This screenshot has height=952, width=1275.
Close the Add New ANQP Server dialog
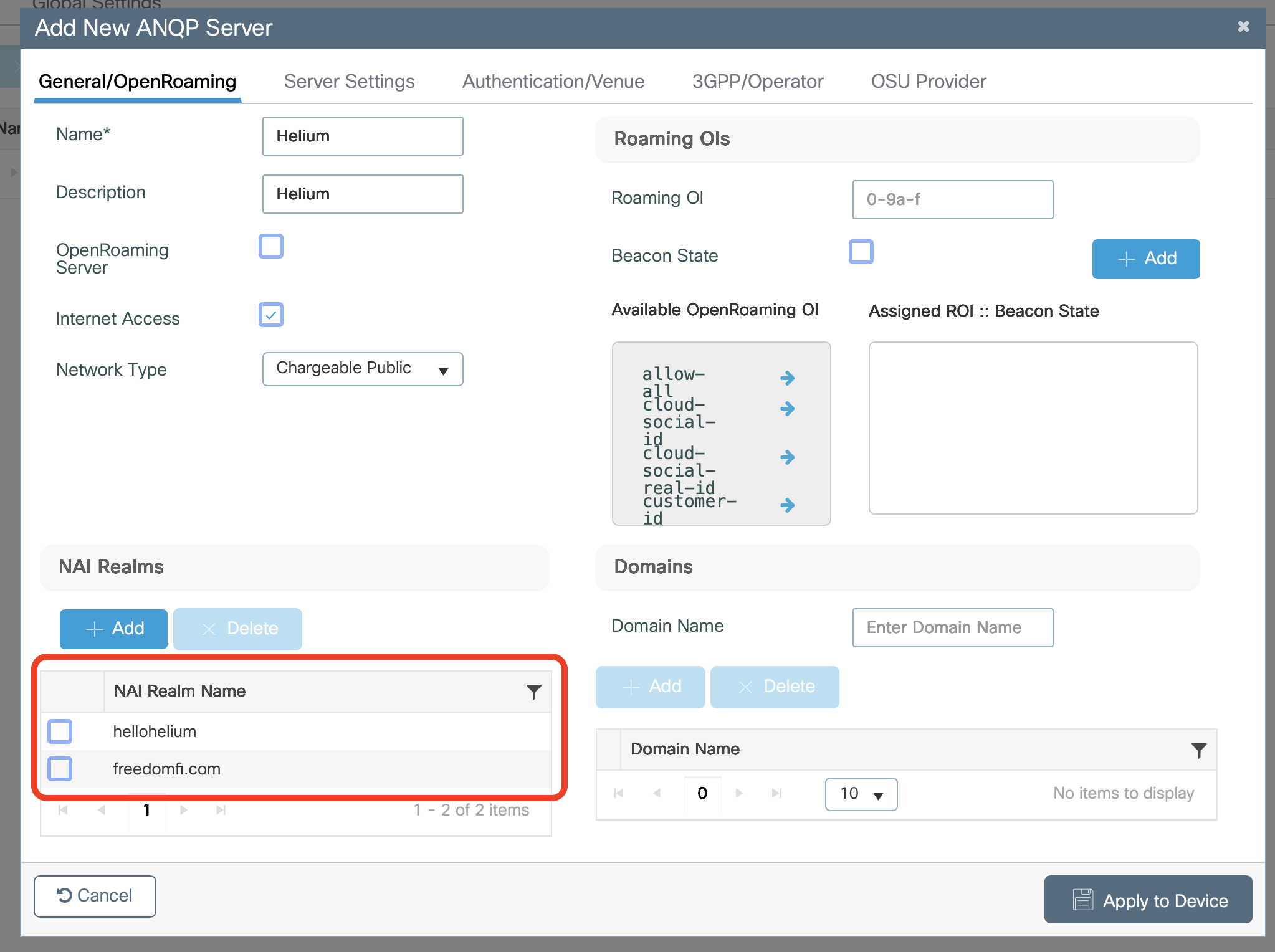click(x=1243, y=27)
